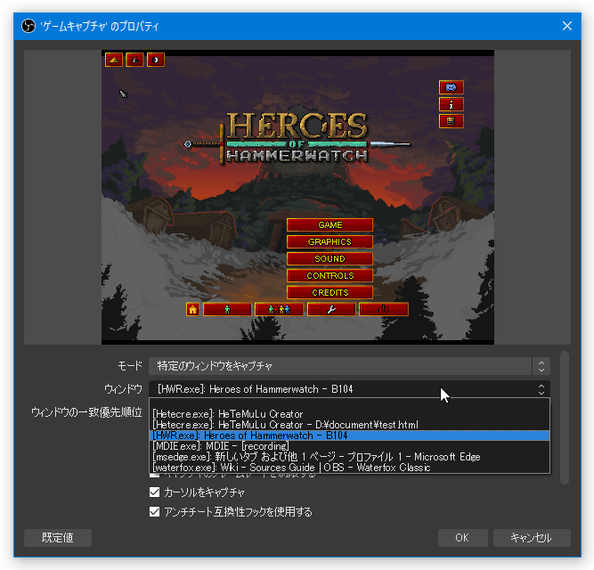Click the window dropdown up-down arrows
The height and width of the screenshot is (570, 594).
541,389
